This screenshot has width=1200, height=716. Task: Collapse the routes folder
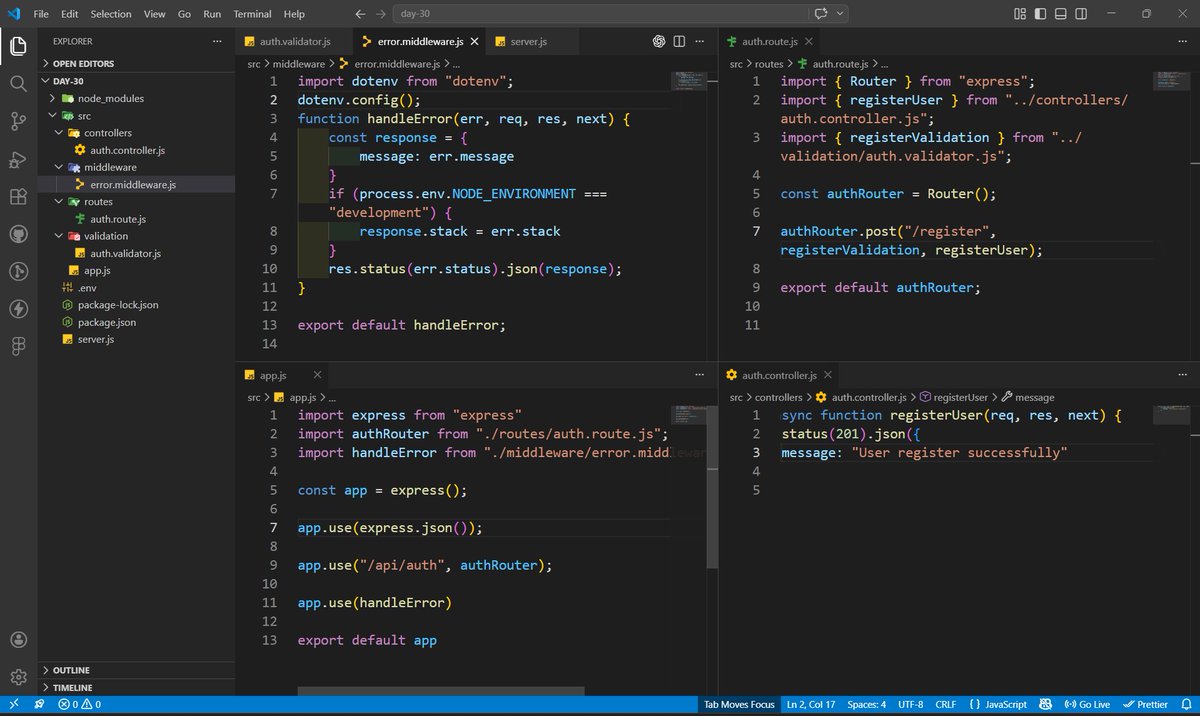click(135, 202)
